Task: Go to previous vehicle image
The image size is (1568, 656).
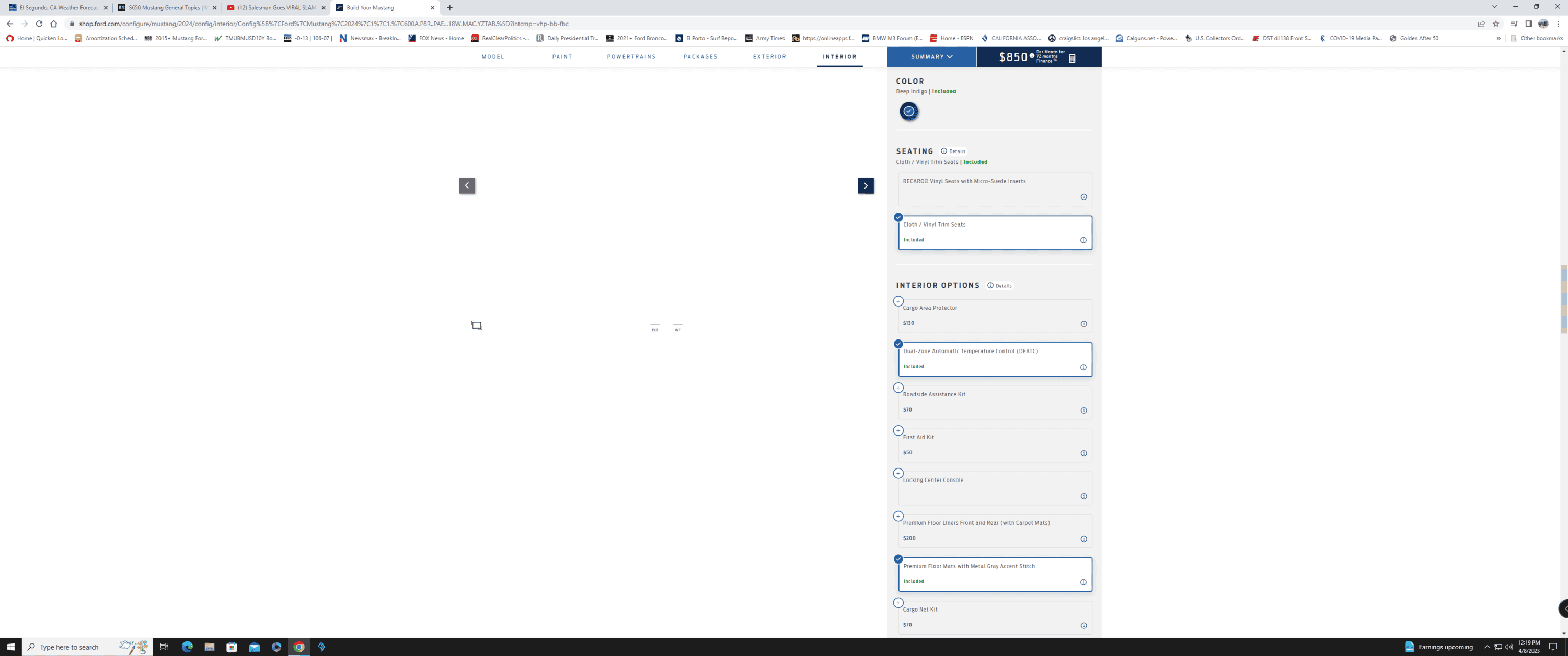Action: [467, 185]
